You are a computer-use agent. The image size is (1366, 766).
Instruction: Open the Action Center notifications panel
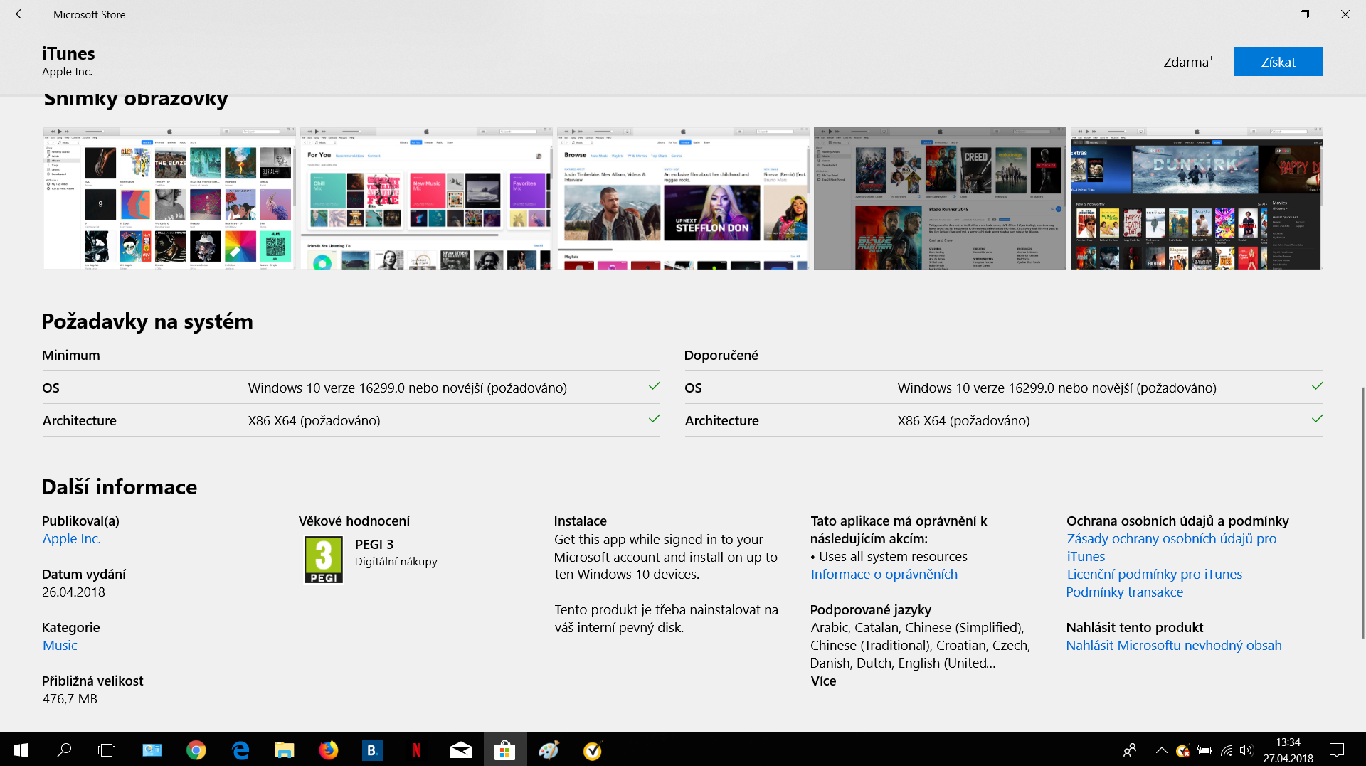pyautogui.click(x=1337, y=749)
